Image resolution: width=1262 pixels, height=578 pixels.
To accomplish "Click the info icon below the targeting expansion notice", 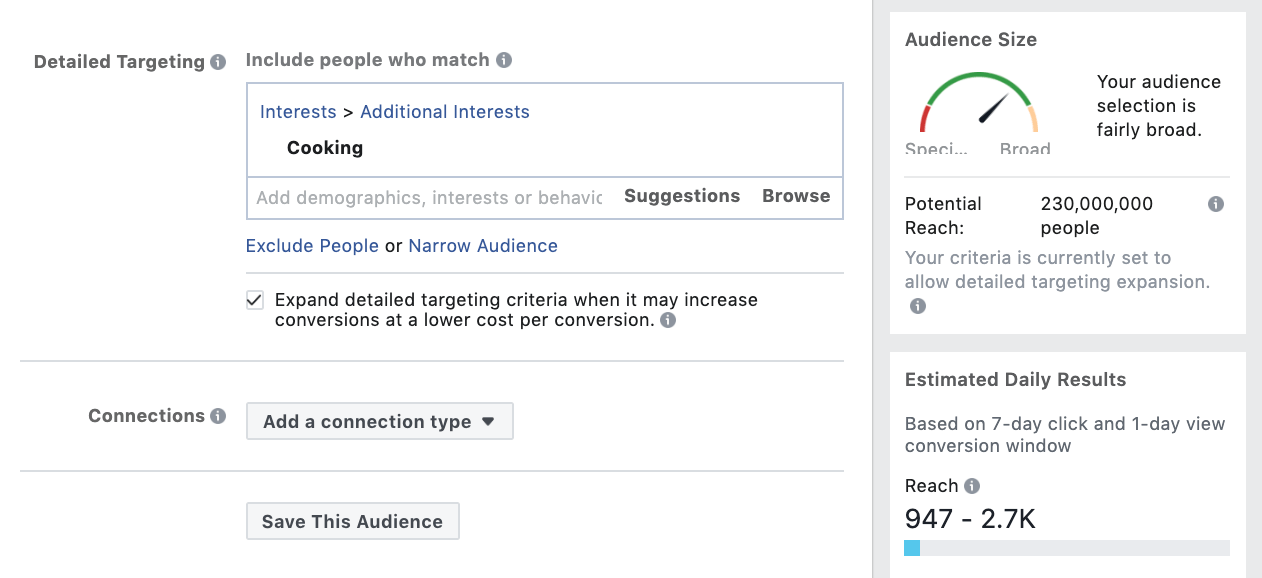I will (917, 306).
